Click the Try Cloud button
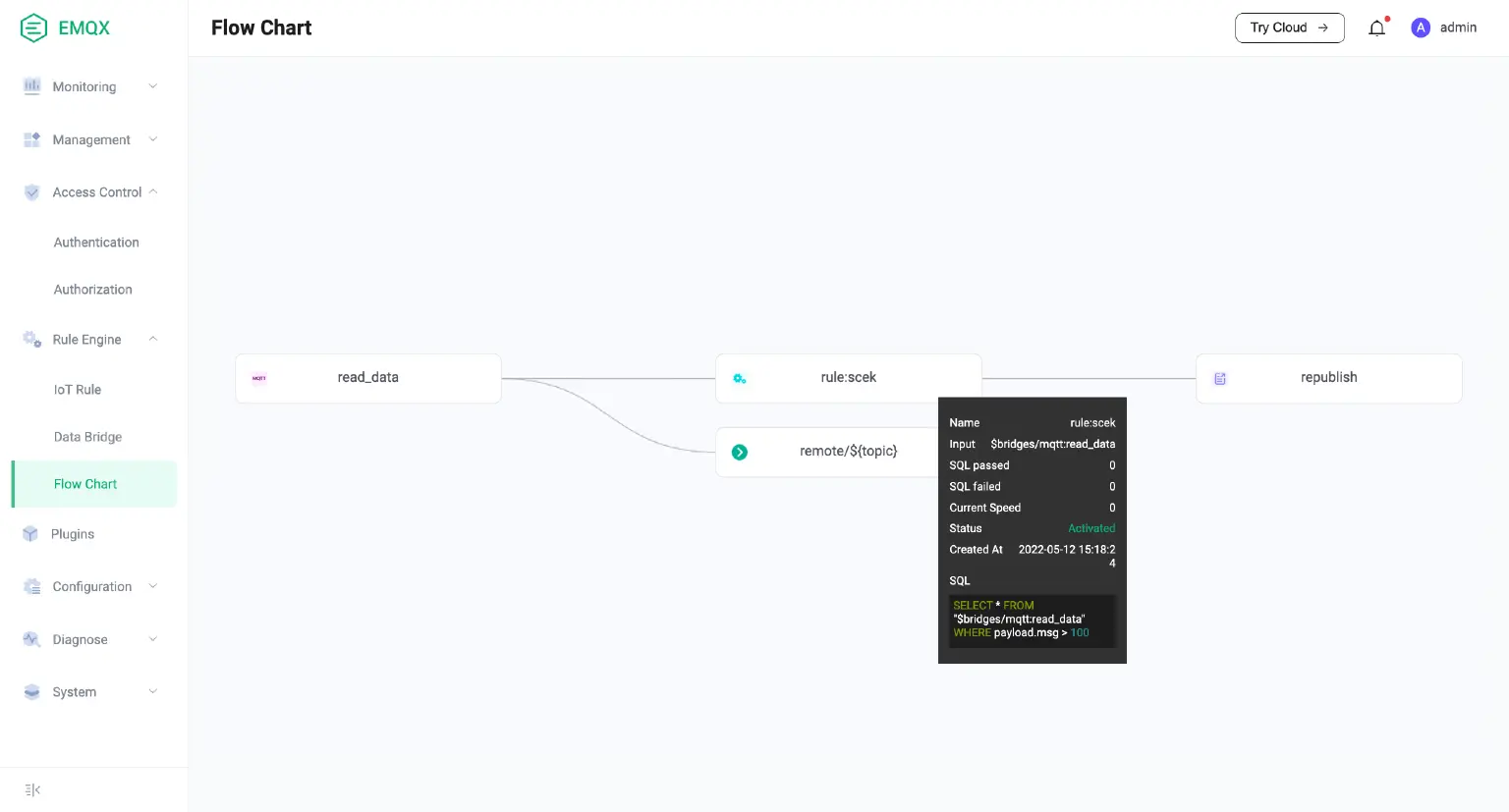 coord(1289,27)
